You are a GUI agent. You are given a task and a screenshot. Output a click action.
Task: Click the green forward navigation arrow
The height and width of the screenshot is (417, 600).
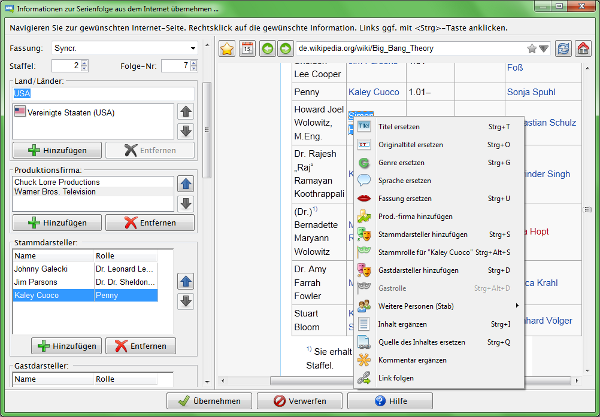(x=285, y=48)
